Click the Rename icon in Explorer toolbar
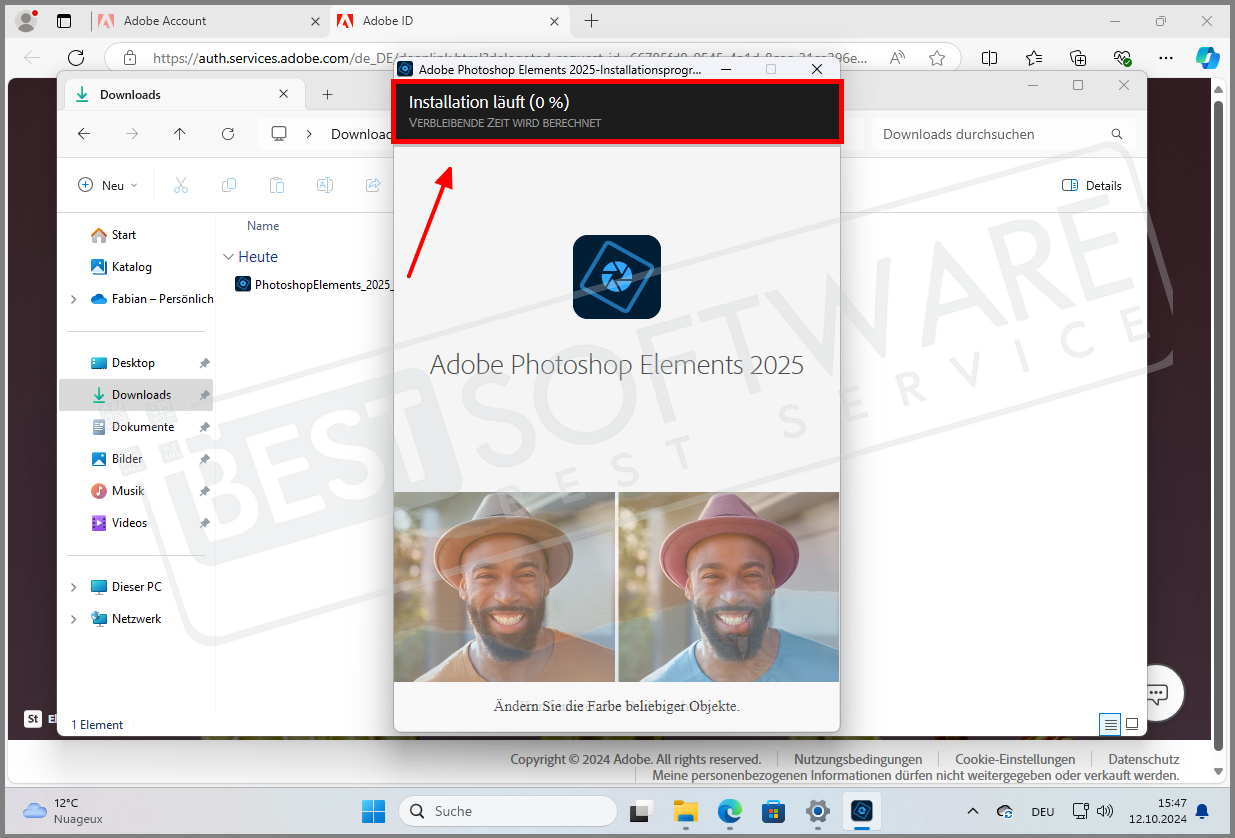The height and width of the screenshot is (838, 1235). (325, 185)
